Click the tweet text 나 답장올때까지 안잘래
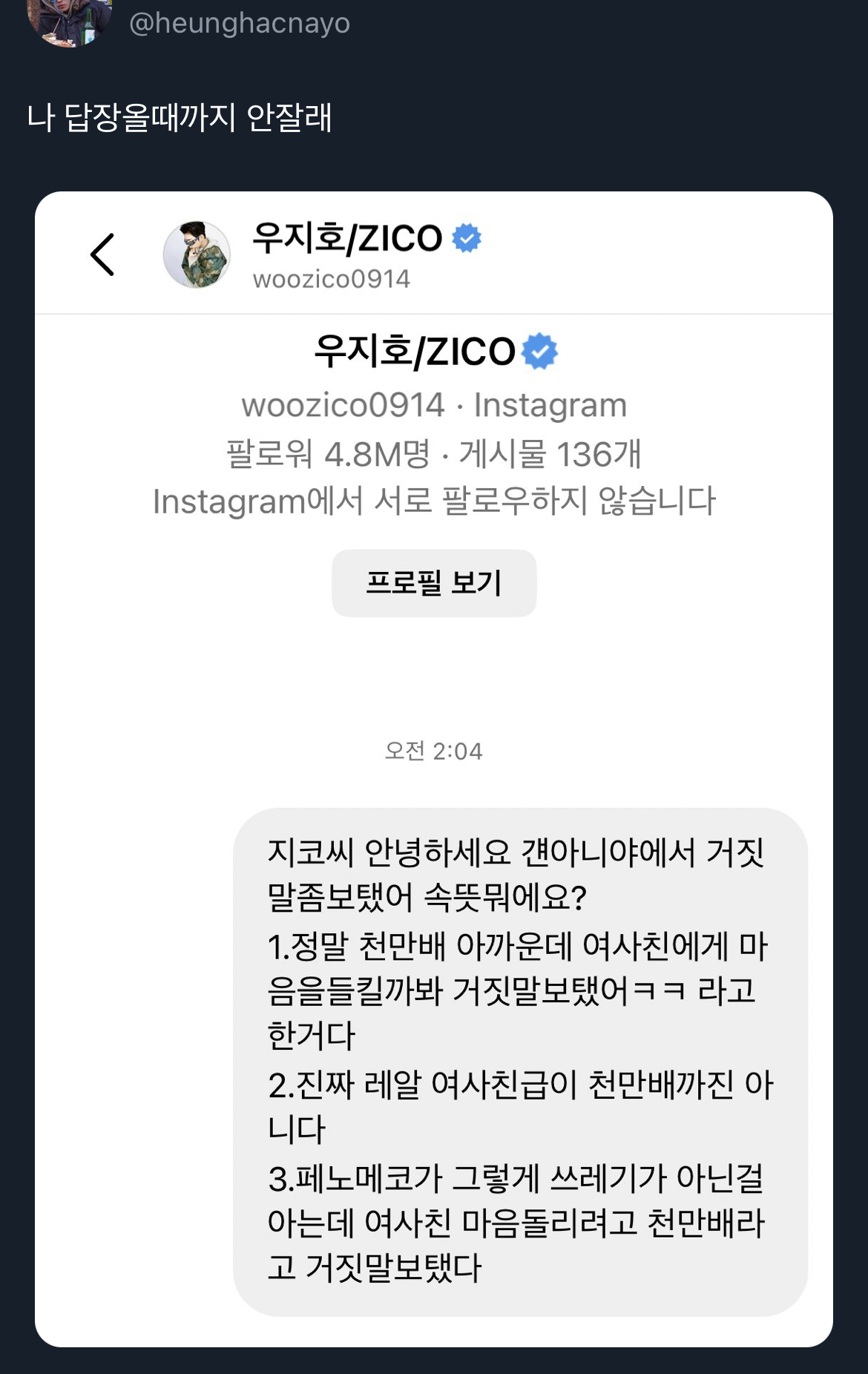This screenshot has height=1374, width=868. tap(180, 117)
